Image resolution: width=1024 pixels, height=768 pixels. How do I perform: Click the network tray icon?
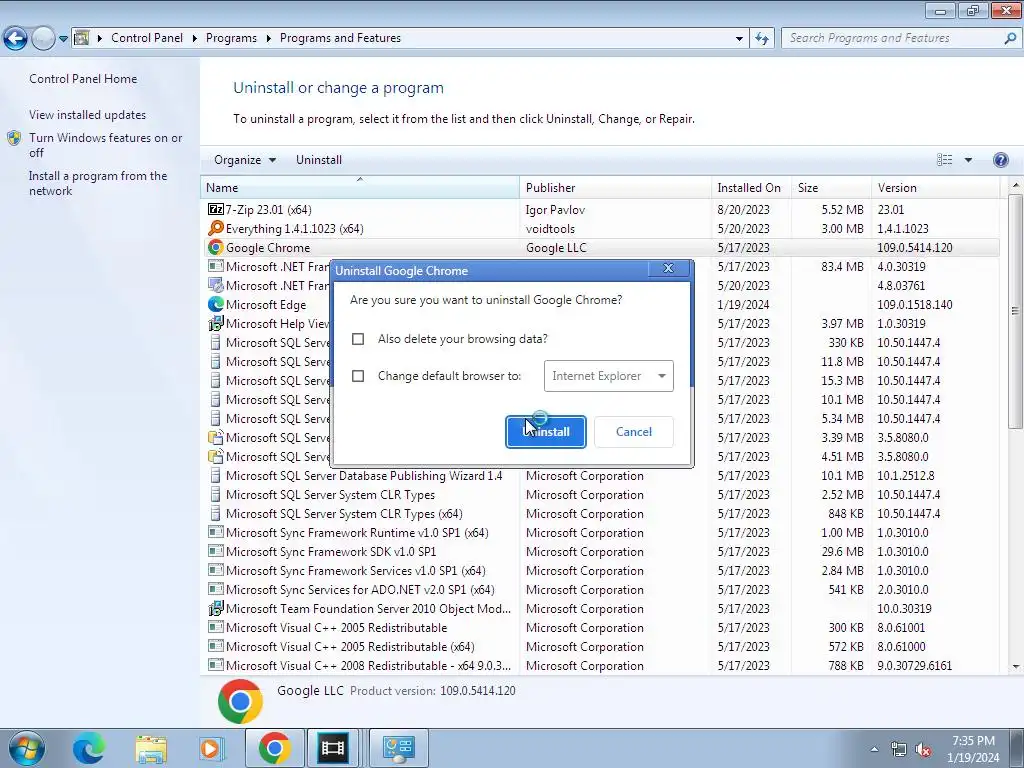pos(899,749)
